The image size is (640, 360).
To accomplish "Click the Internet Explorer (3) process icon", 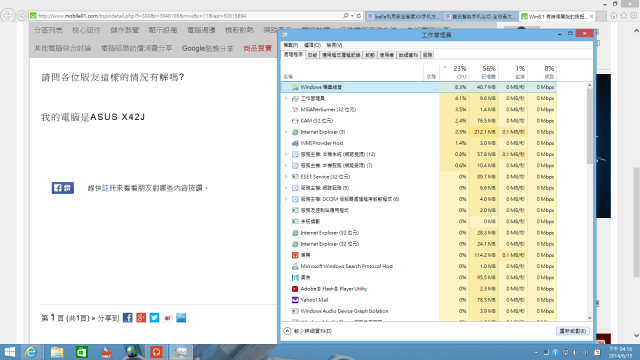I will coord(295,132).
